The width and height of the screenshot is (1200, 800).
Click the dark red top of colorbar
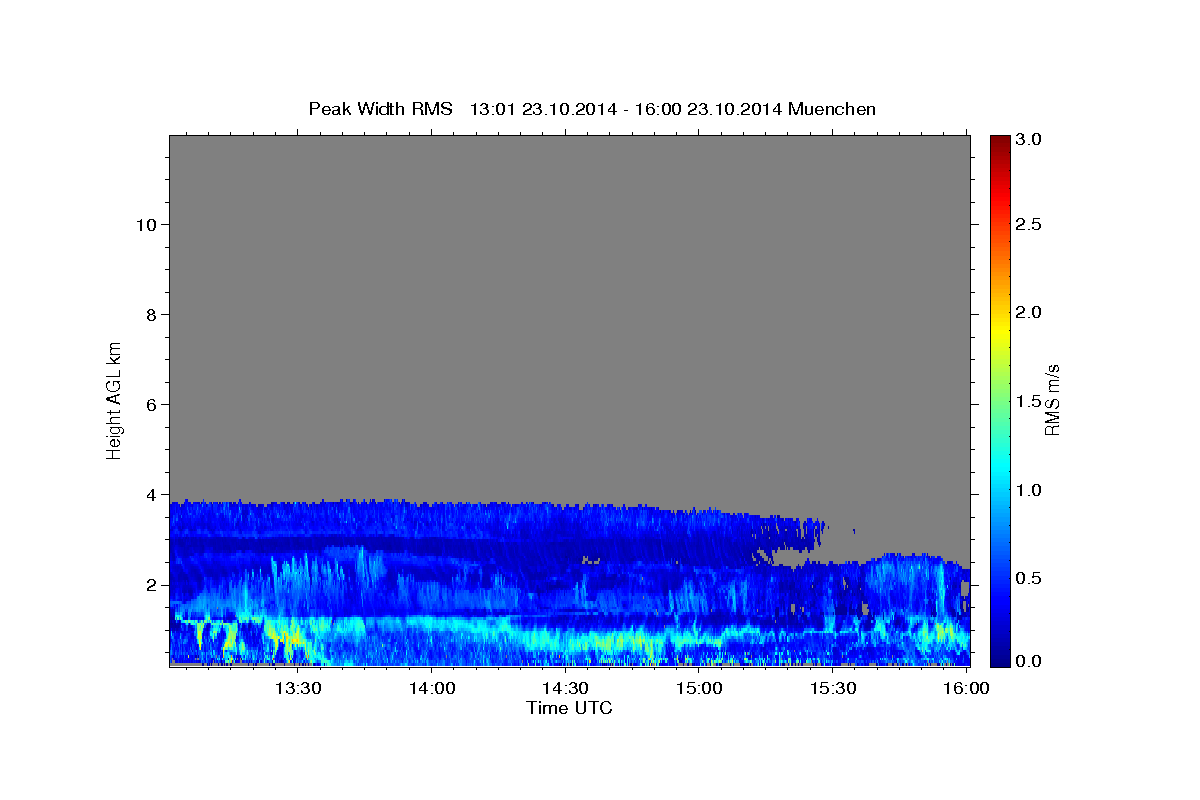[999, 142]
